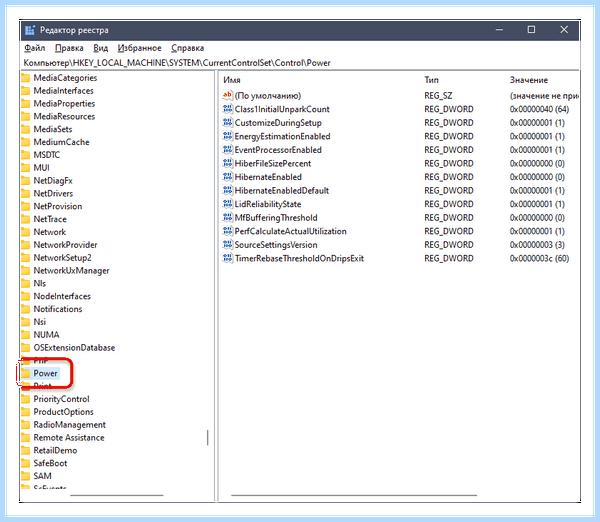Click the EventProcessorEnabled DWORD icon
Screen dimensions: 600x522
[227, 150]
